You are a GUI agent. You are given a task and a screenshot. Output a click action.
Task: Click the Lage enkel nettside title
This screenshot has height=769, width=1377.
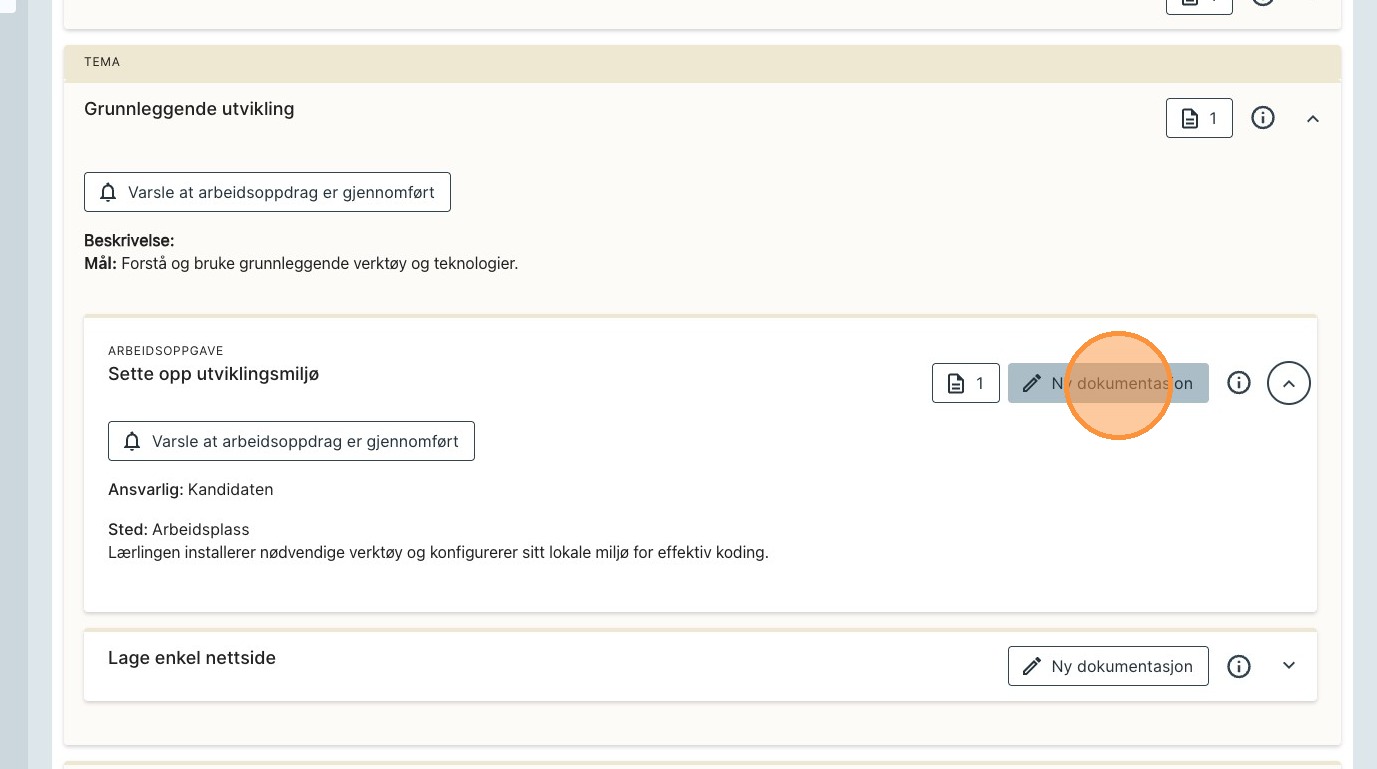coord(192,658)
